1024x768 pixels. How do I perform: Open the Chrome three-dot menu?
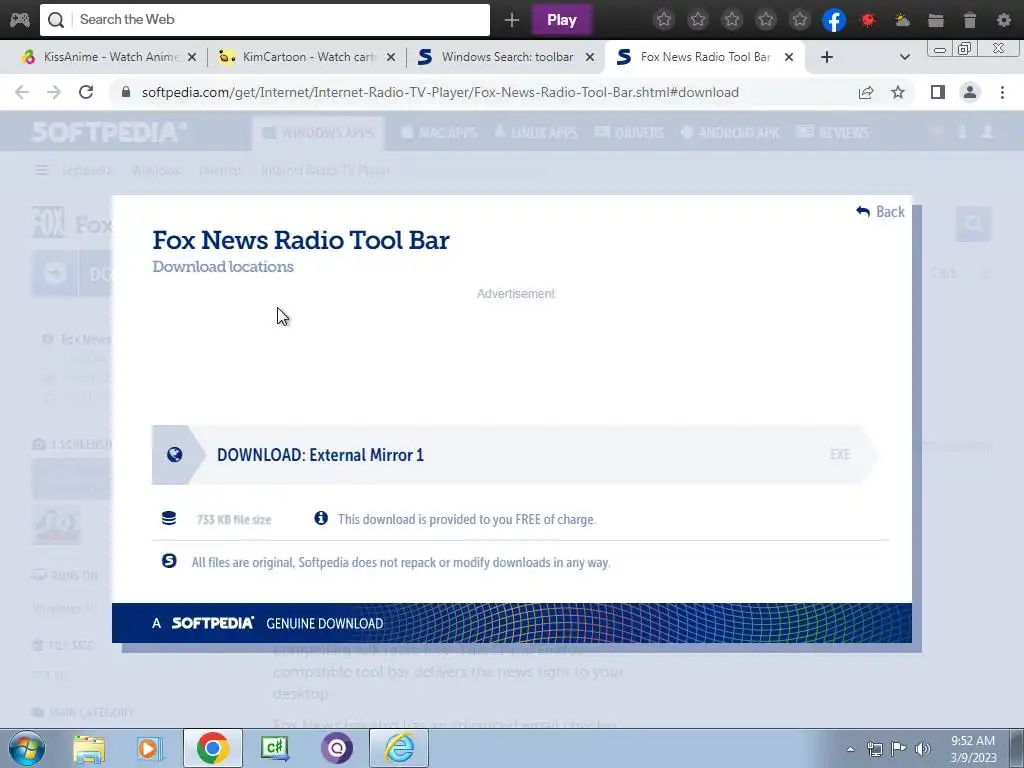pyautogui.click(x=1002, y=92)
